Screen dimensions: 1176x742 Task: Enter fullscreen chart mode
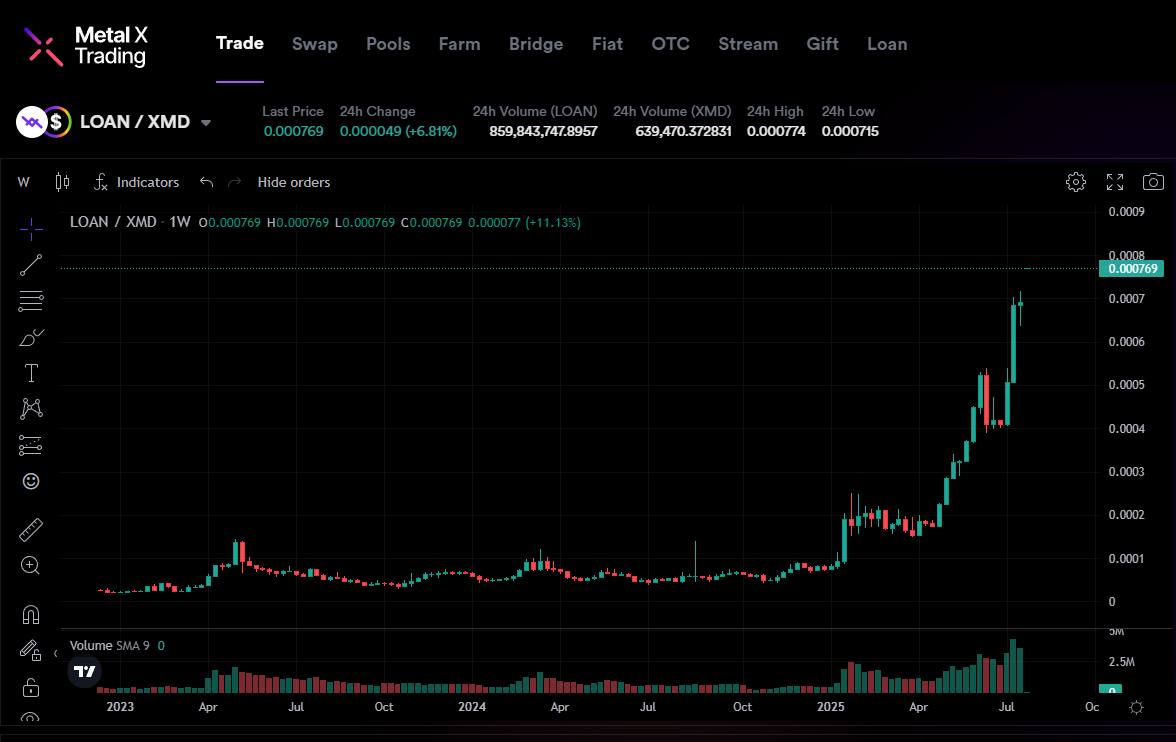point(1114,182)
